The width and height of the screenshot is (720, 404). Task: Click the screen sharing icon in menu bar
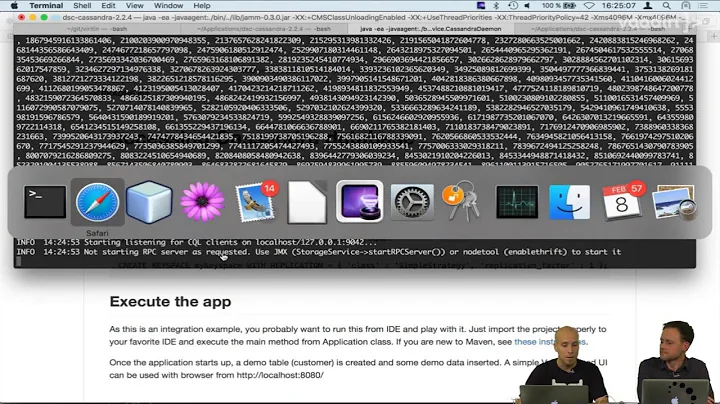pos(481,6)
